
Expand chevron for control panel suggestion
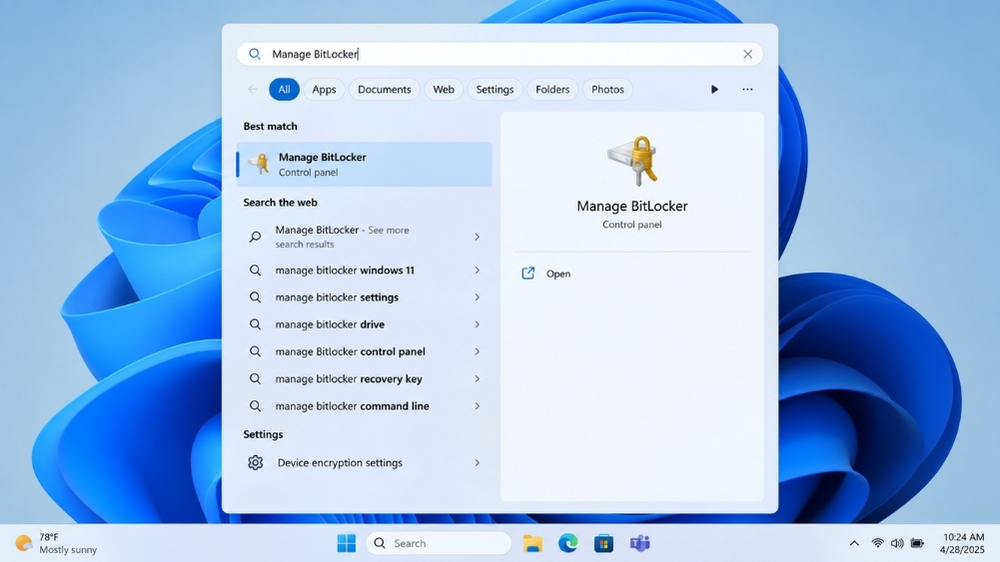[477, 351]
